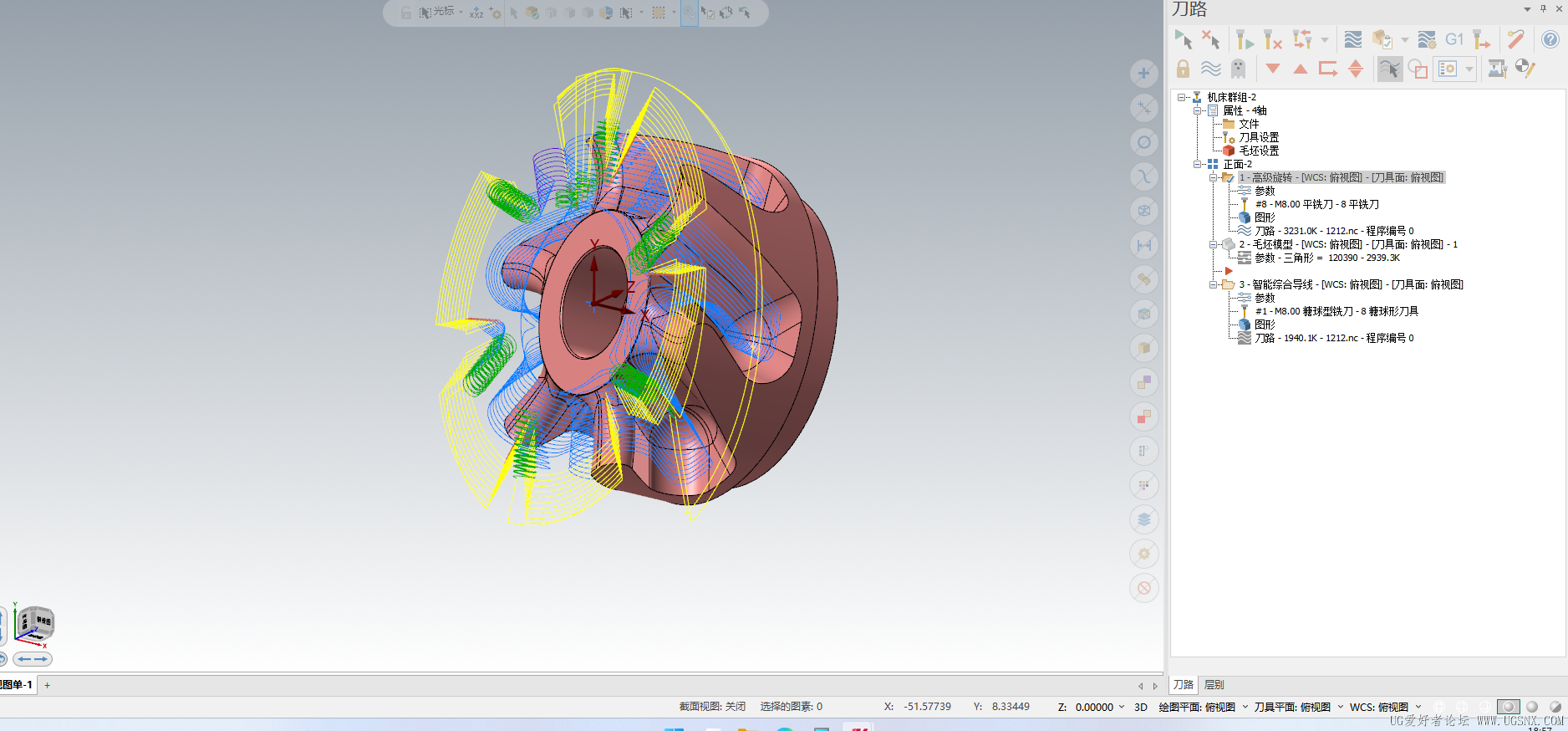Open 图形 under operation 1

tap(1265, 217)
